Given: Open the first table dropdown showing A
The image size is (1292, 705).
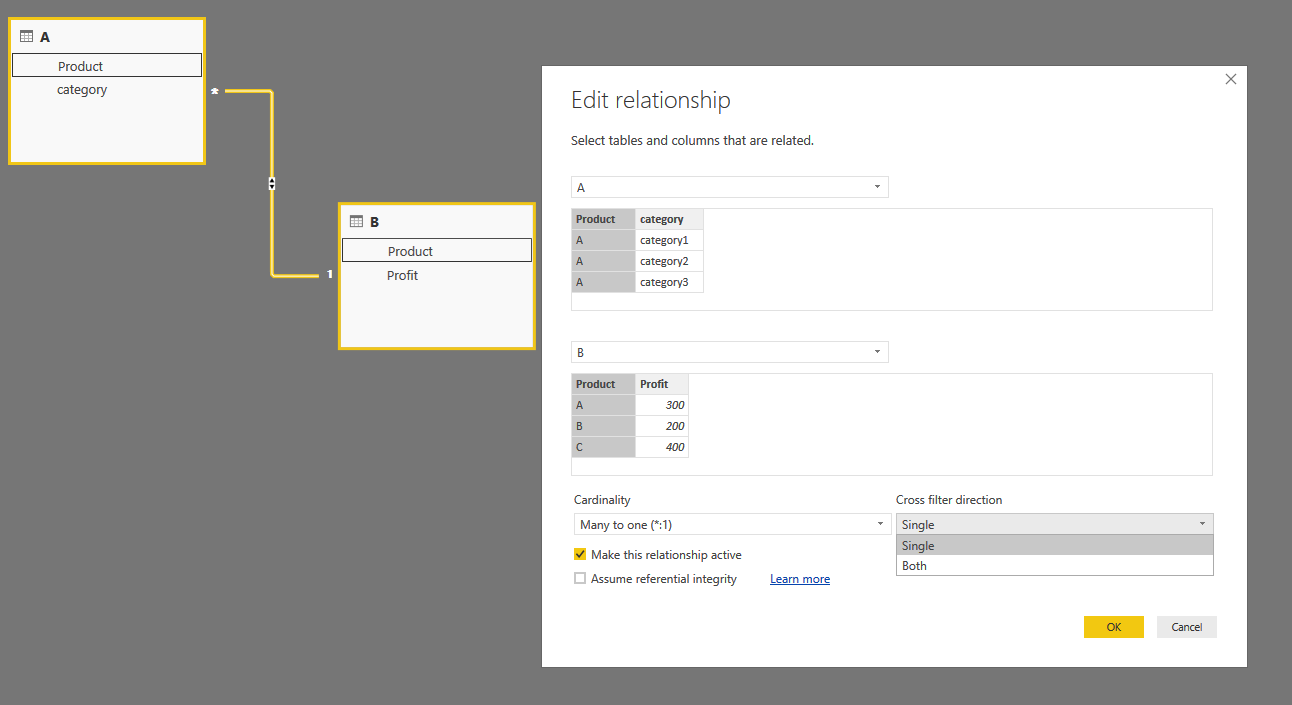Looking at the screenshot, I should tap(729, 187).
